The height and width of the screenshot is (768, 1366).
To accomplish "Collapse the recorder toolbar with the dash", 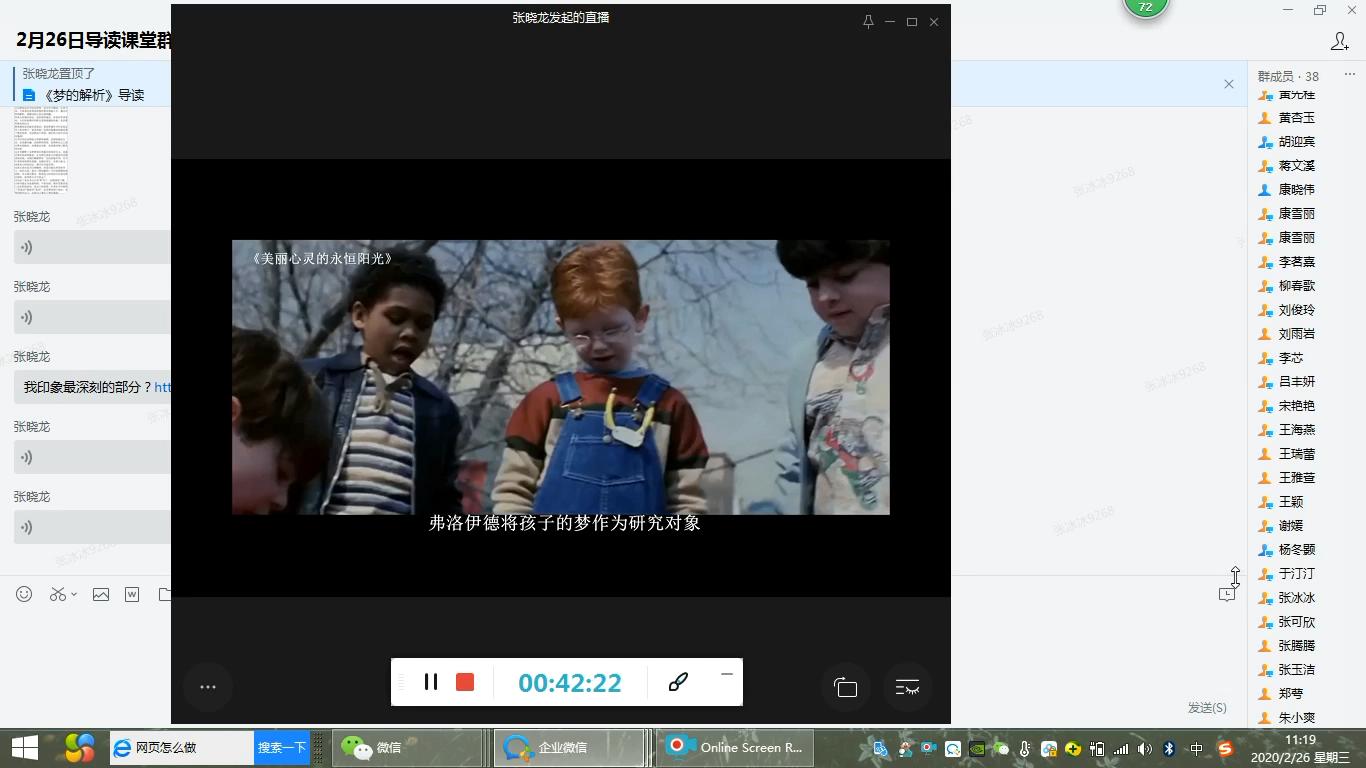I will [x=727, y=674].
